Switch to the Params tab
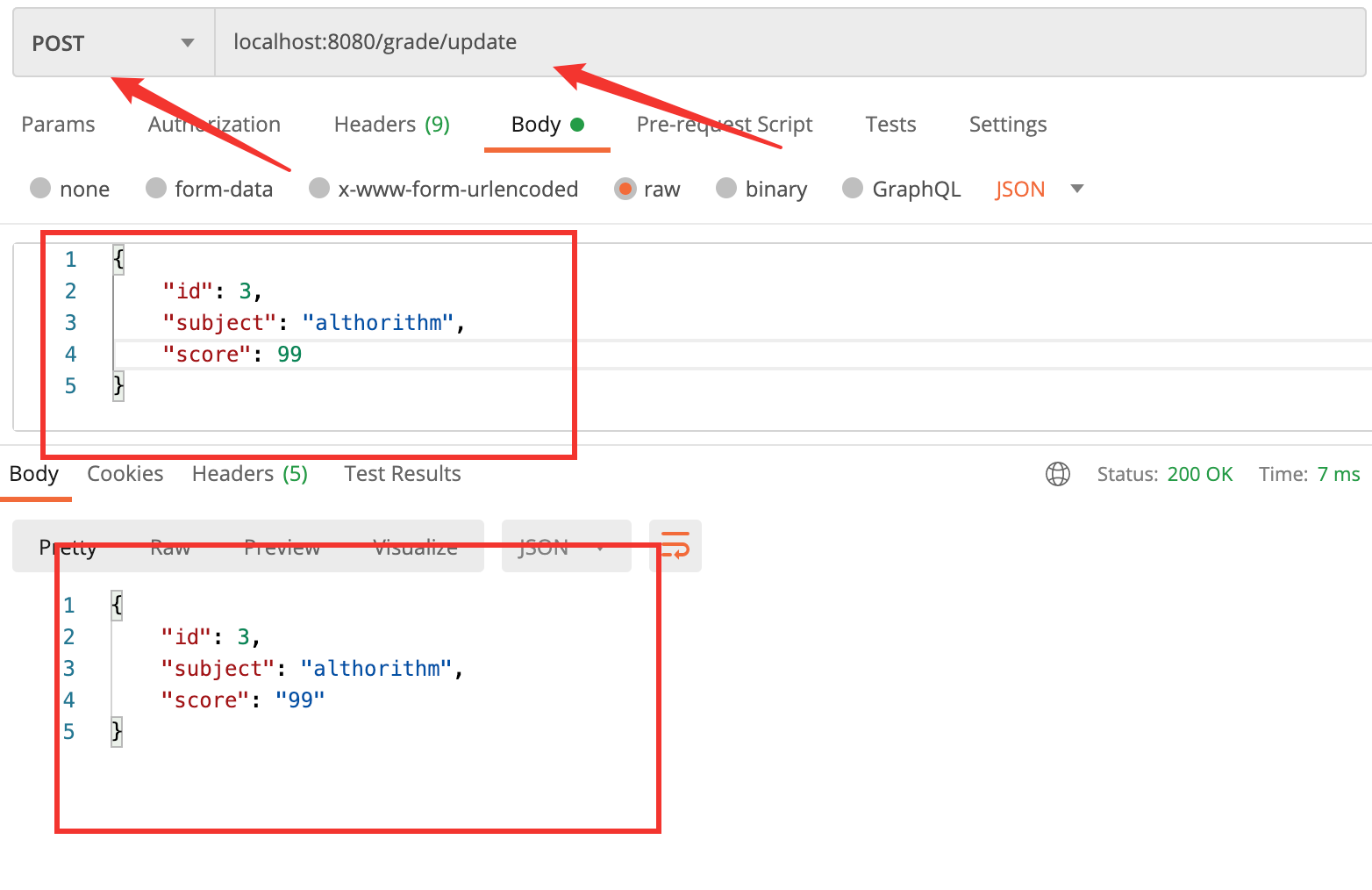 pos(58,125)
